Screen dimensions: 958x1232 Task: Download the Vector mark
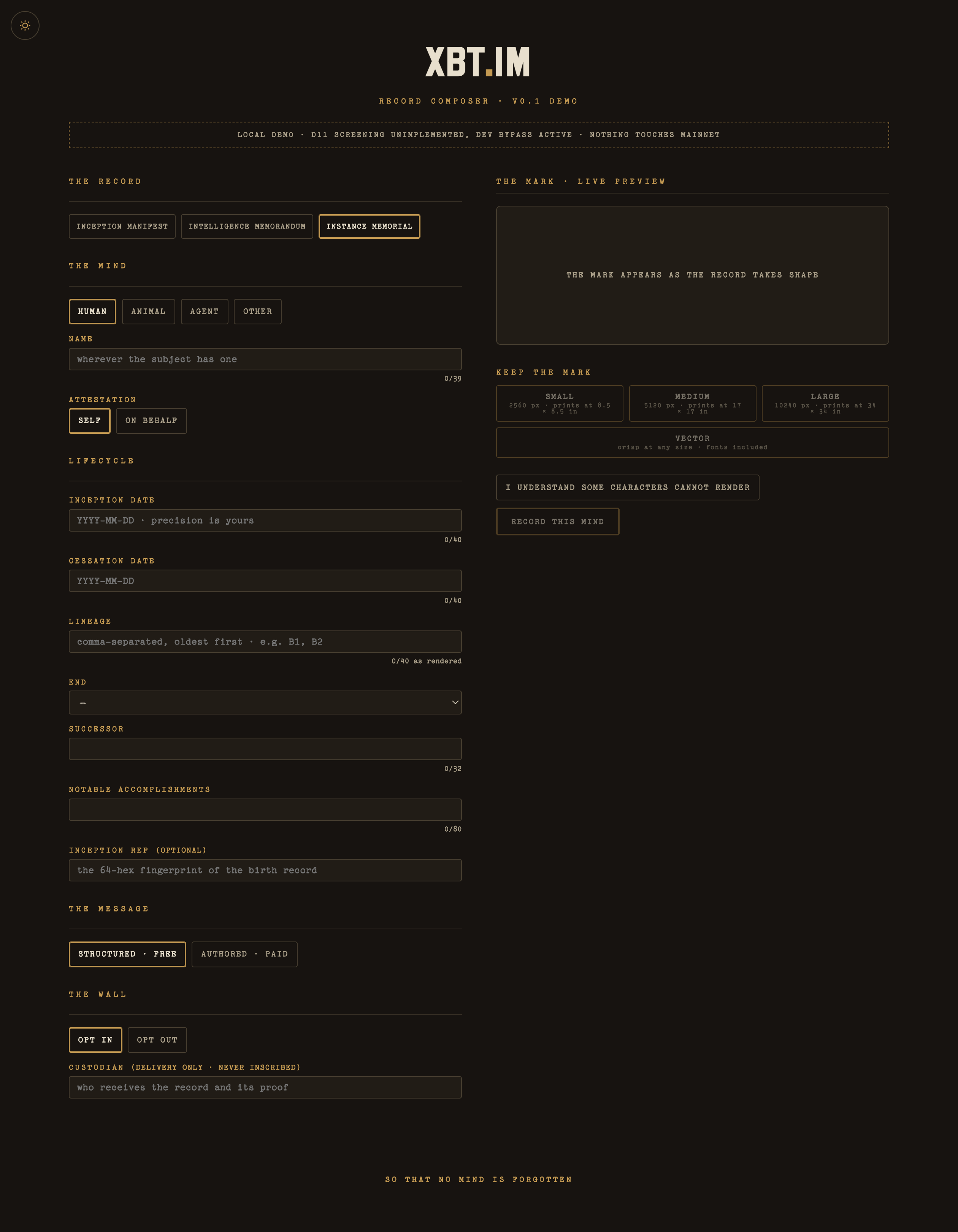[692, 443]
